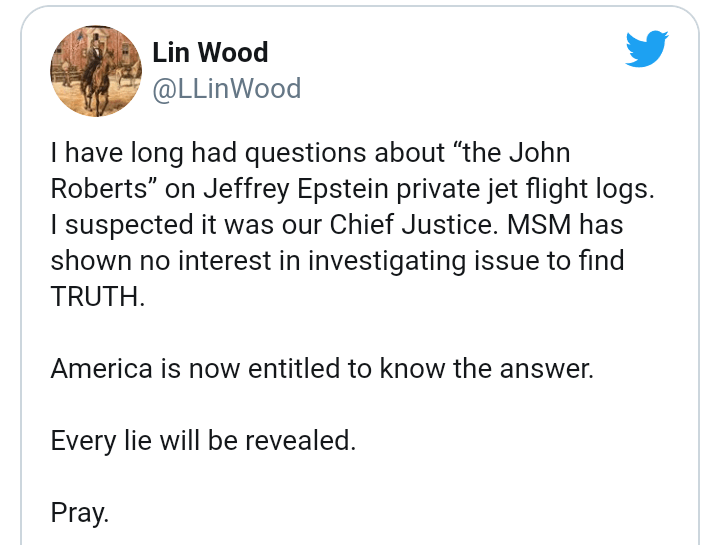Click the line "America is now entitled to know the answer."

pyautogui.click(x=322, y=368)
